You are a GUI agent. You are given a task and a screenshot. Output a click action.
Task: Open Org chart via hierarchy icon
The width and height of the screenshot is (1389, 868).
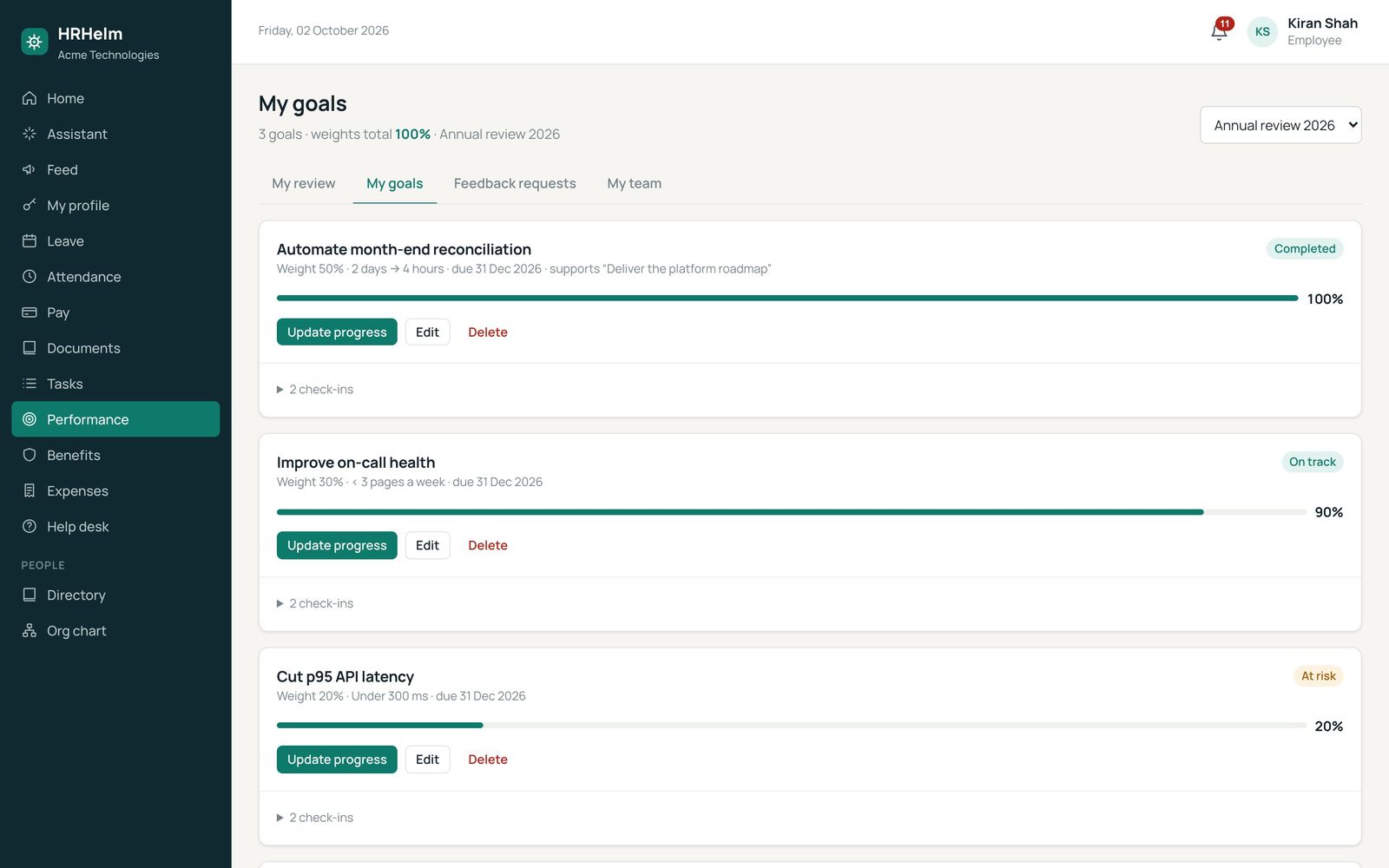point(30,630)
